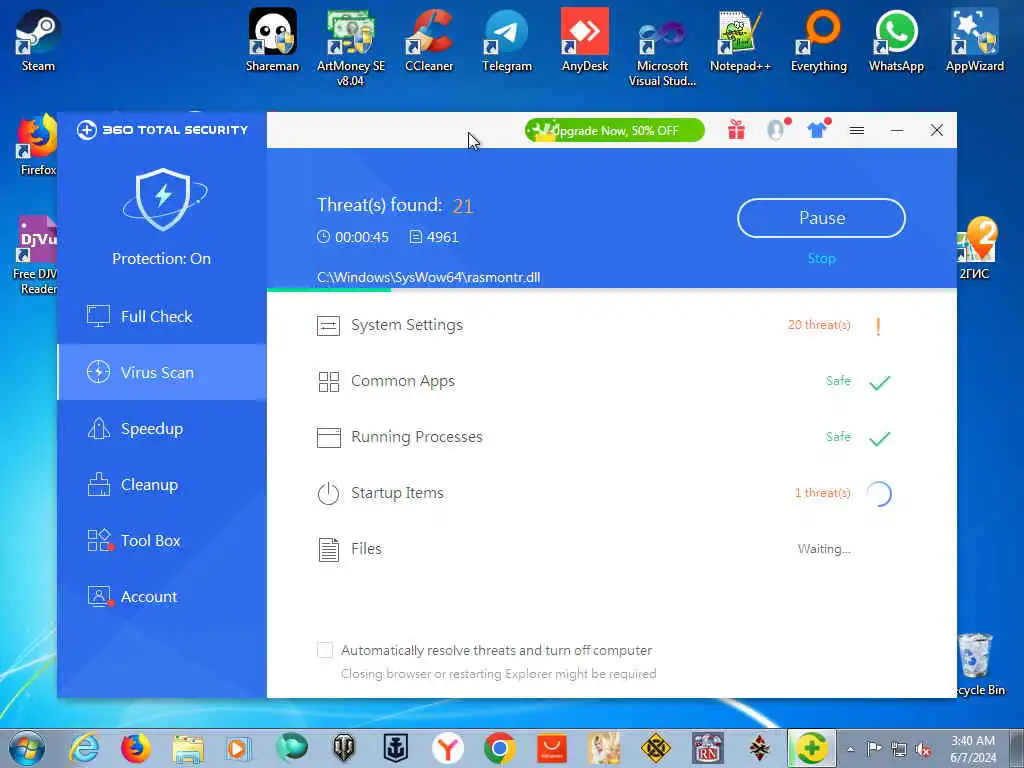
Task: Open Firefox desktop shortcut
Action: (x=37, y=145)
